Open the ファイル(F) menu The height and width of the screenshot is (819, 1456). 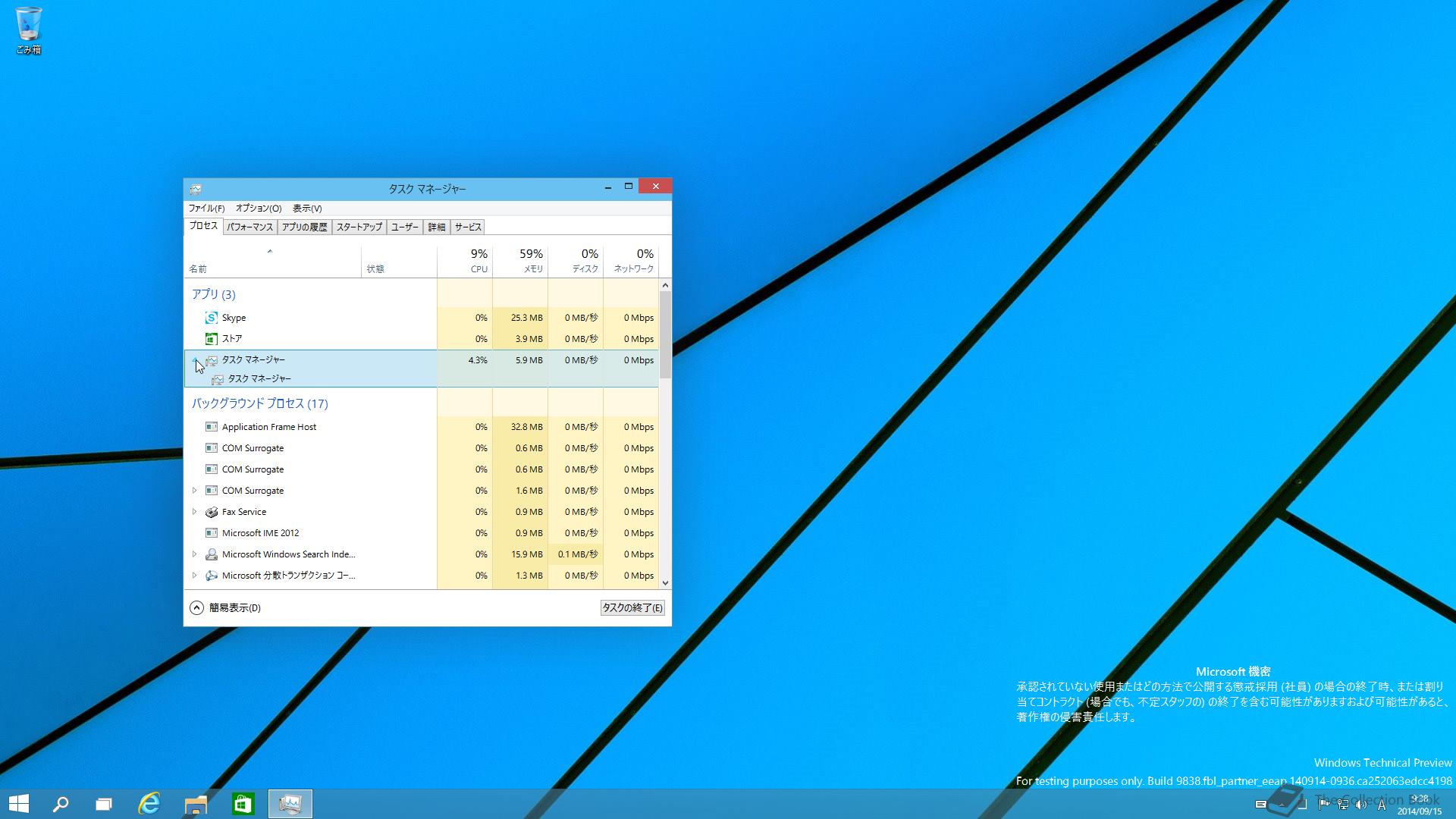click(x=206, y=209)
